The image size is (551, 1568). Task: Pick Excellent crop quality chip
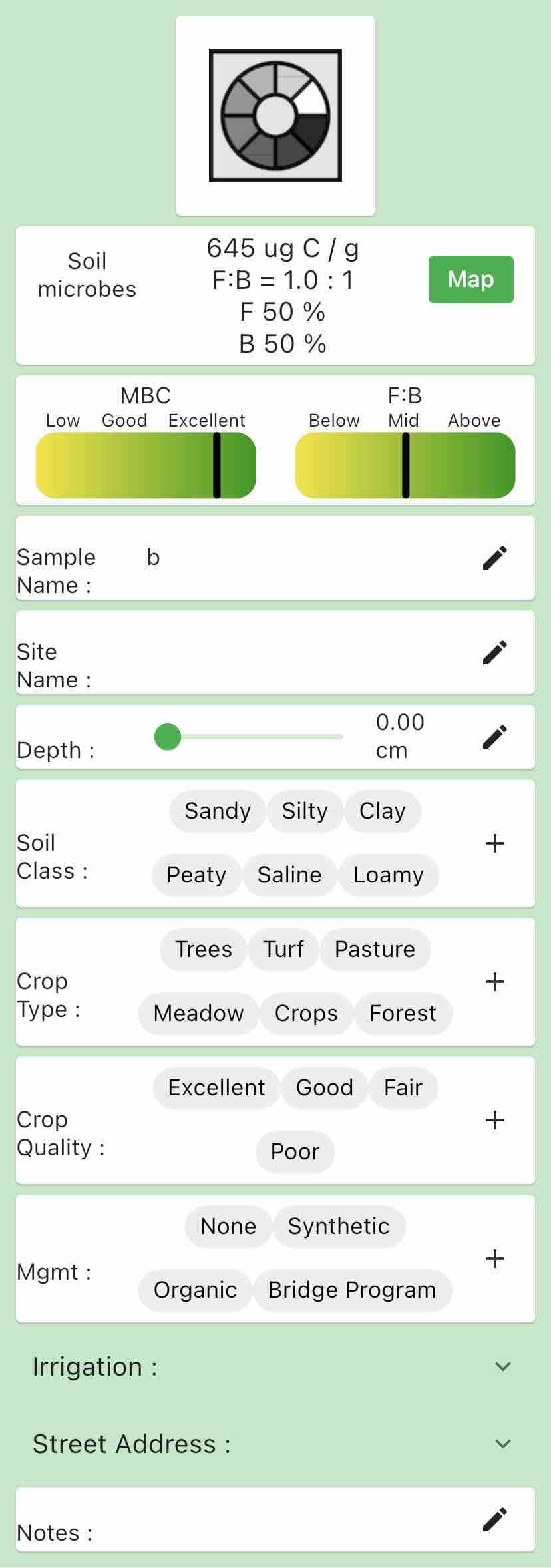(216, 1088)
